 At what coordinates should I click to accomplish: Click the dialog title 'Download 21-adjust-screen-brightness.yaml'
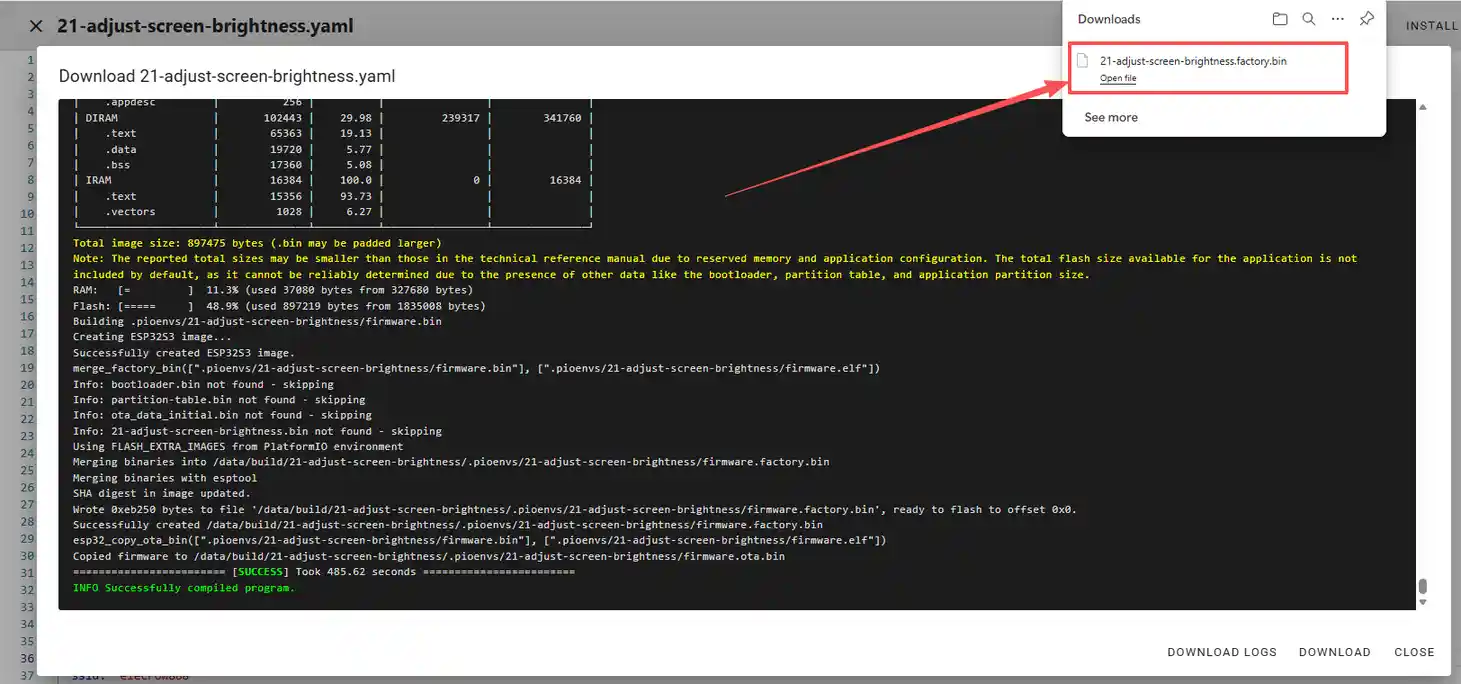pos(227,76)
